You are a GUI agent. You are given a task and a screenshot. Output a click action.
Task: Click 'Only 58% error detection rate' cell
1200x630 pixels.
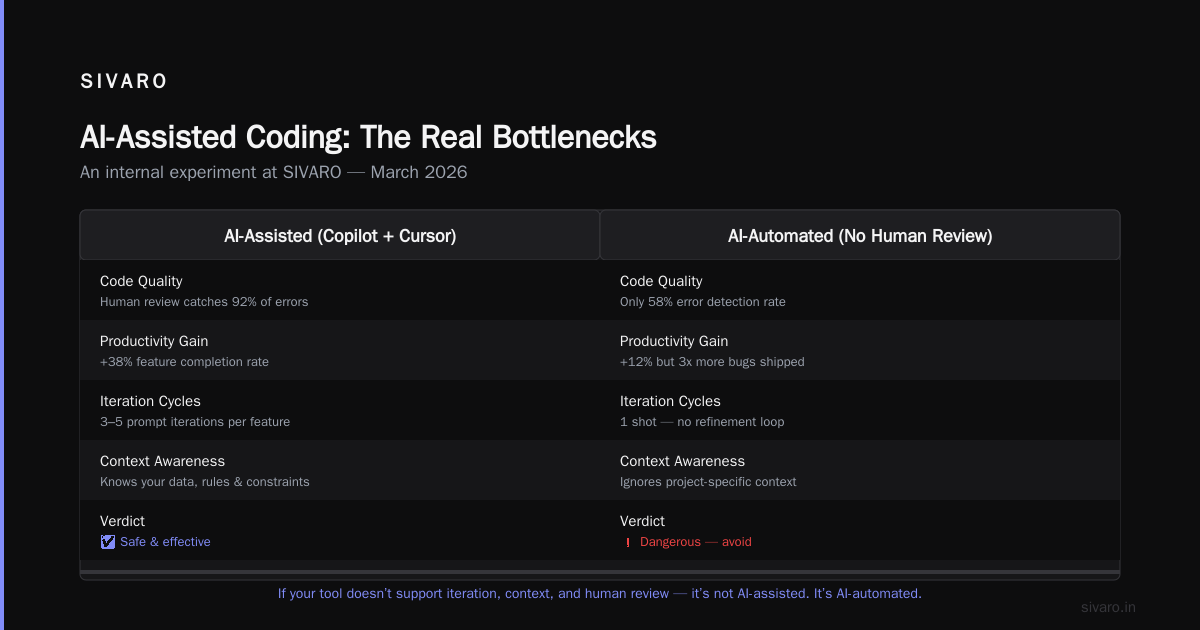click(860, 290)
